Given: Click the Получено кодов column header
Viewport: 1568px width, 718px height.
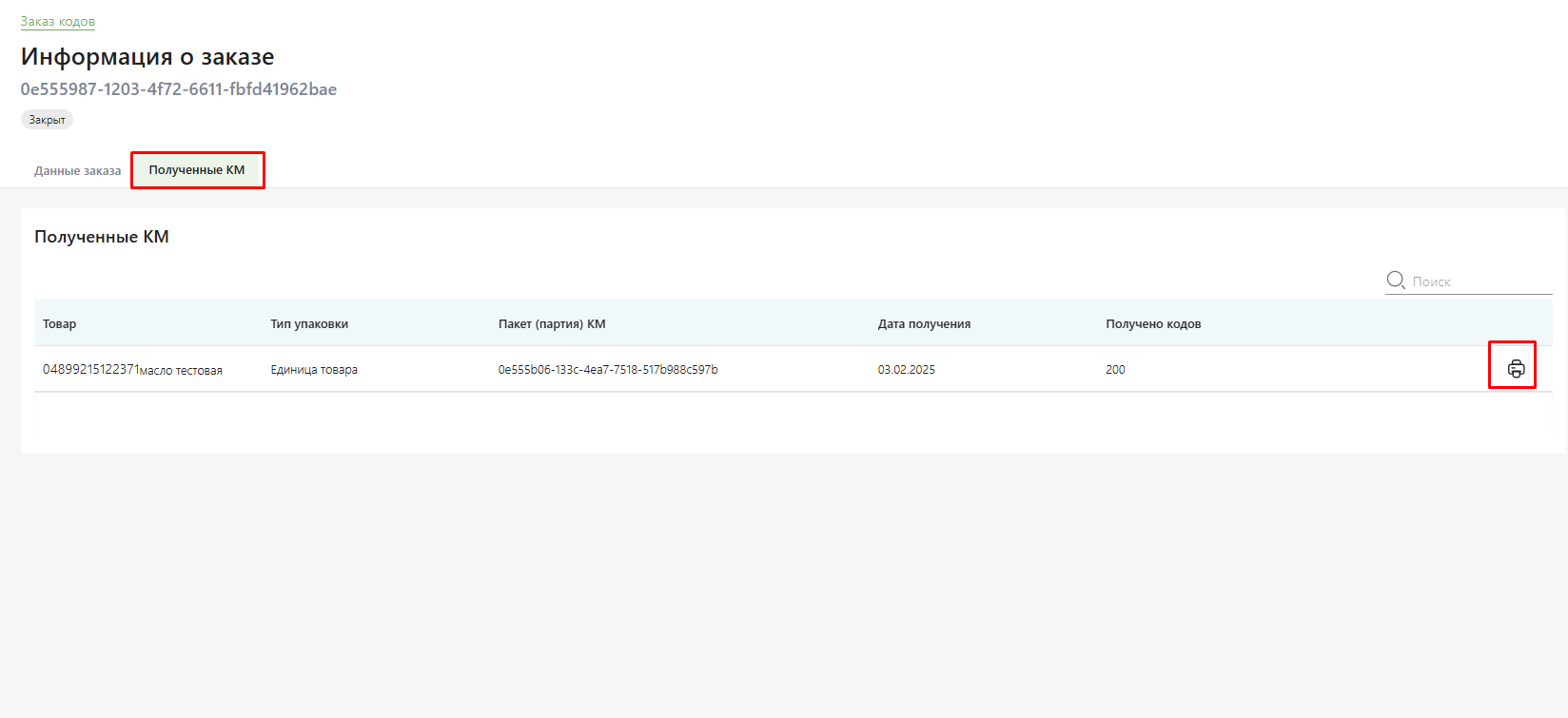Looking at the screenshot, I should click(x=1153, y=323).
